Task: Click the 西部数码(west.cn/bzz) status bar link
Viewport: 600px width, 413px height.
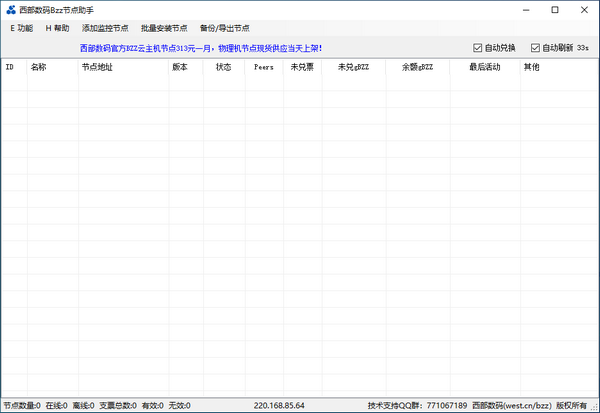Action: 510,406
